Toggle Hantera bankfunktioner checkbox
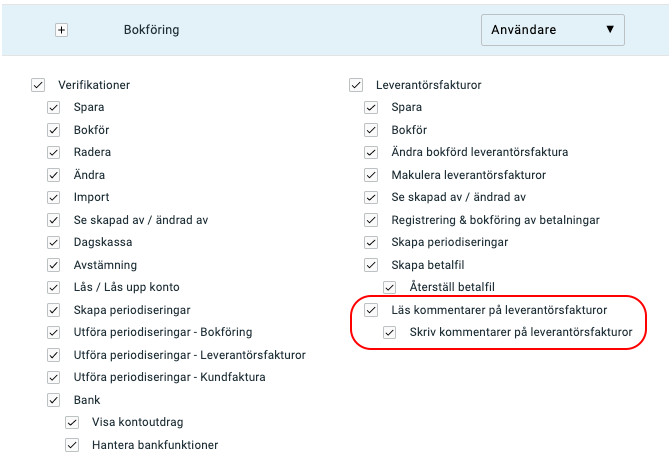669x463 pixels. tap(72, 445)
